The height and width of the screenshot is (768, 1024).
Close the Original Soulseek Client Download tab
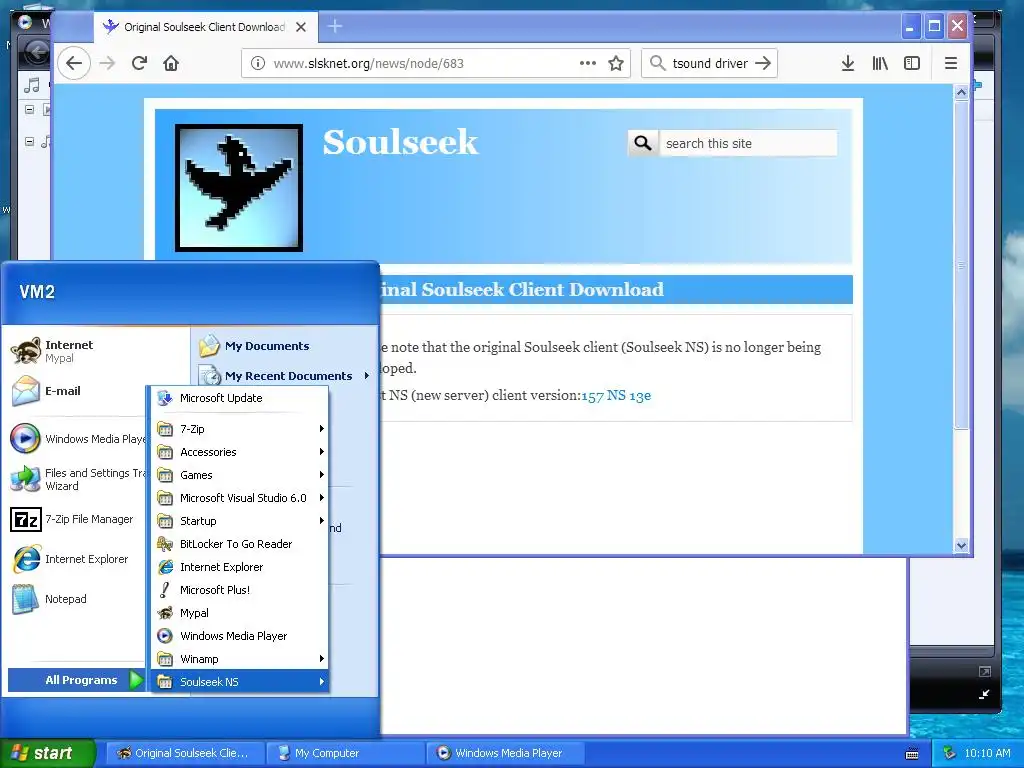(301, 27)
